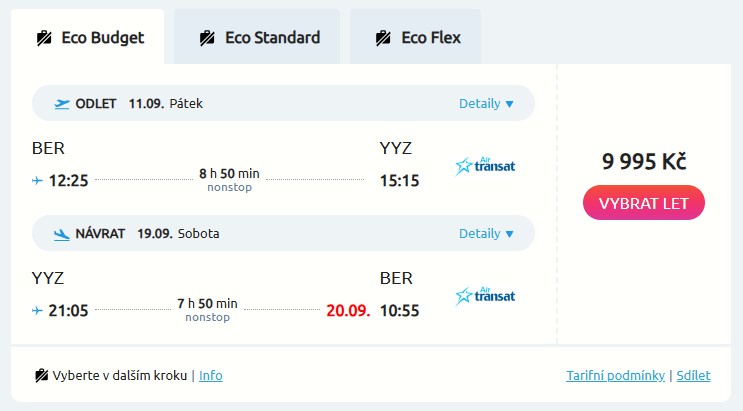
Task: Click the baggage icon on Eco Standard tab
Action: click(207, 38)
